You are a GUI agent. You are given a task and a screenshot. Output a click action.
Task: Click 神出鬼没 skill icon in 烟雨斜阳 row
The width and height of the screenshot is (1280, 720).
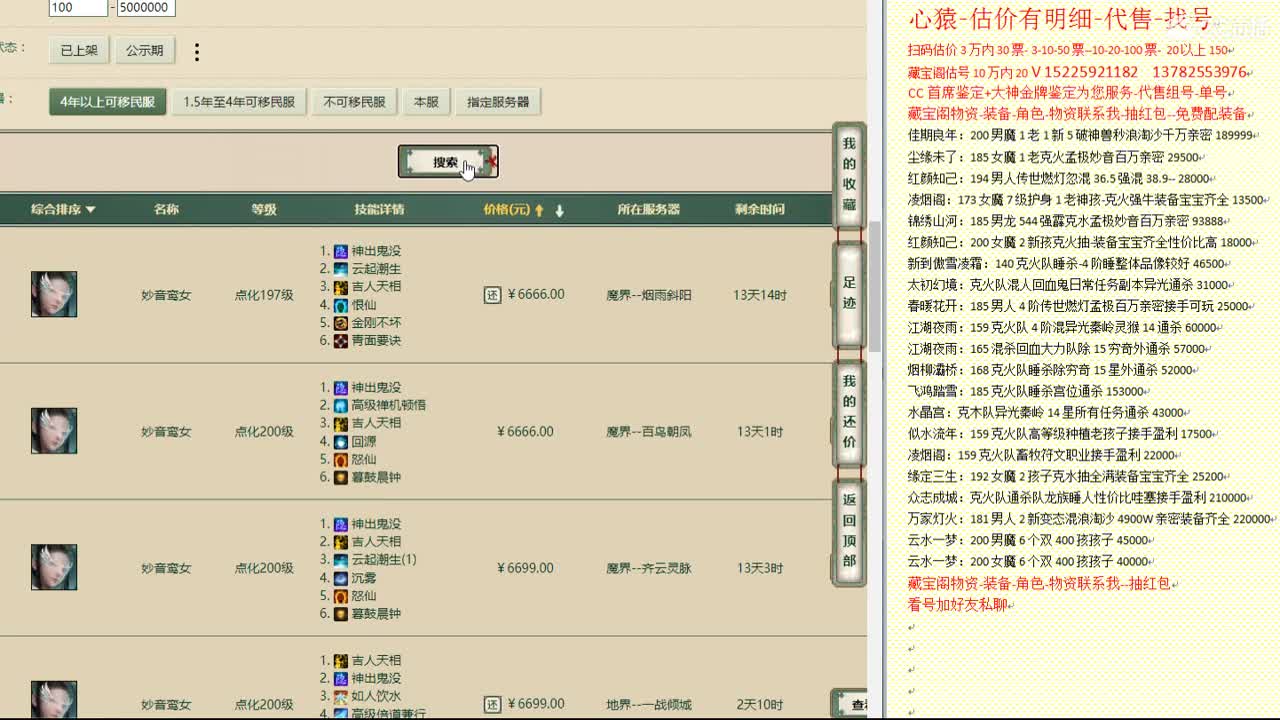point(340,251)
